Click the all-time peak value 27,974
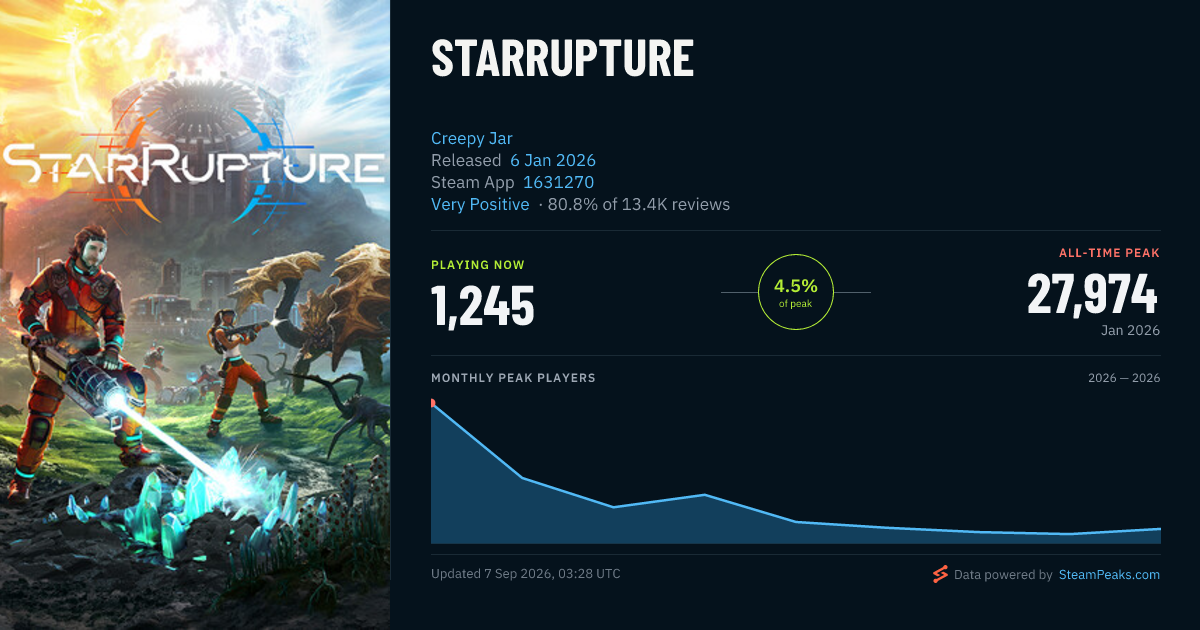The image size is (1200, 630). point(1093,294)
